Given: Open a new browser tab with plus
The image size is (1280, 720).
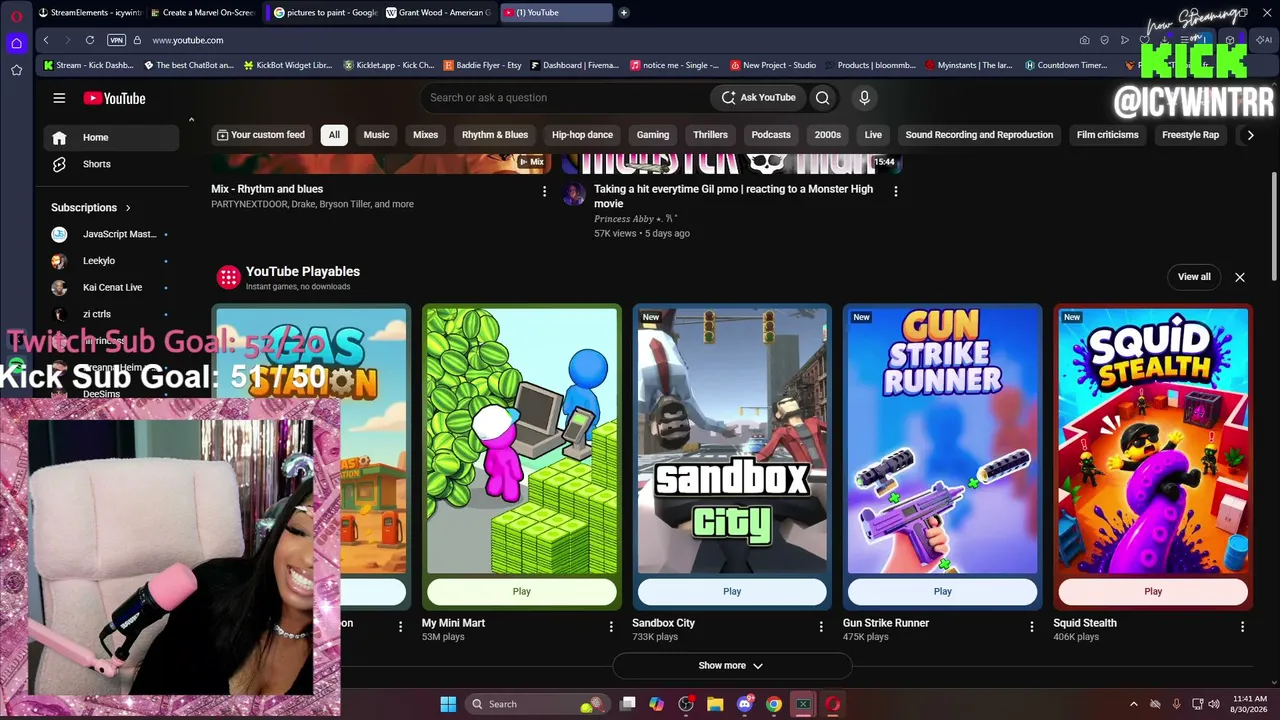Looking at the screenshot, I should (x=624, y=13).
